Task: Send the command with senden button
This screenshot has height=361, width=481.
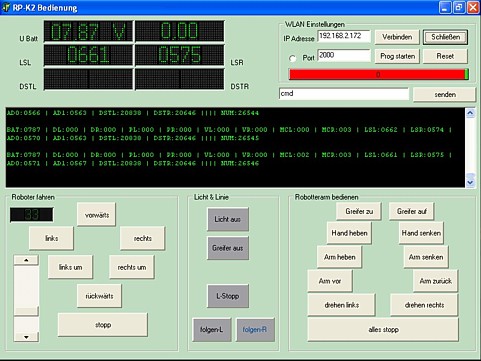Action: pos(445,95)
